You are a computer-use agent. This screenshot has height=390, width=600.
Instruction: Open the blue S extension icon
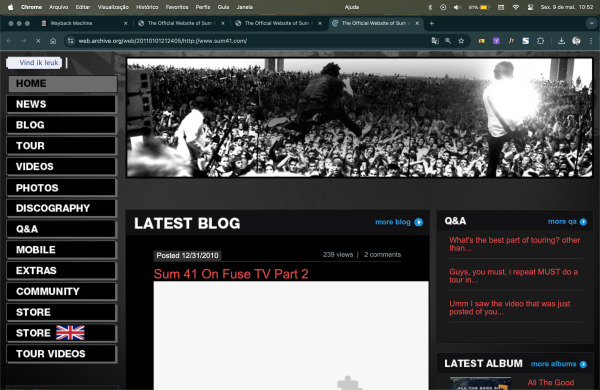(526, 41)
